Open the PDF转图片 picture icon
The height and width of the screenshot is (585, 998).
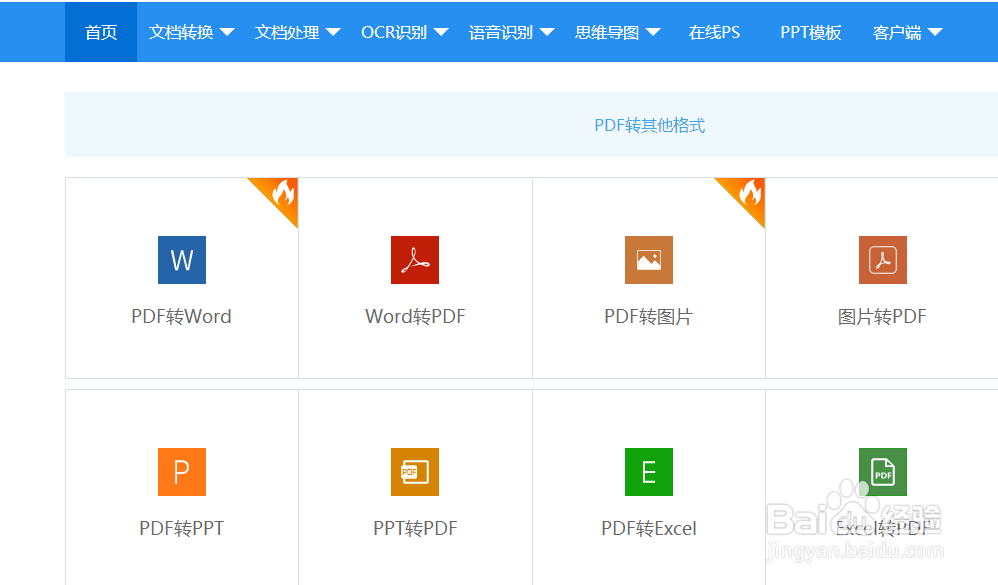(649, 260)
